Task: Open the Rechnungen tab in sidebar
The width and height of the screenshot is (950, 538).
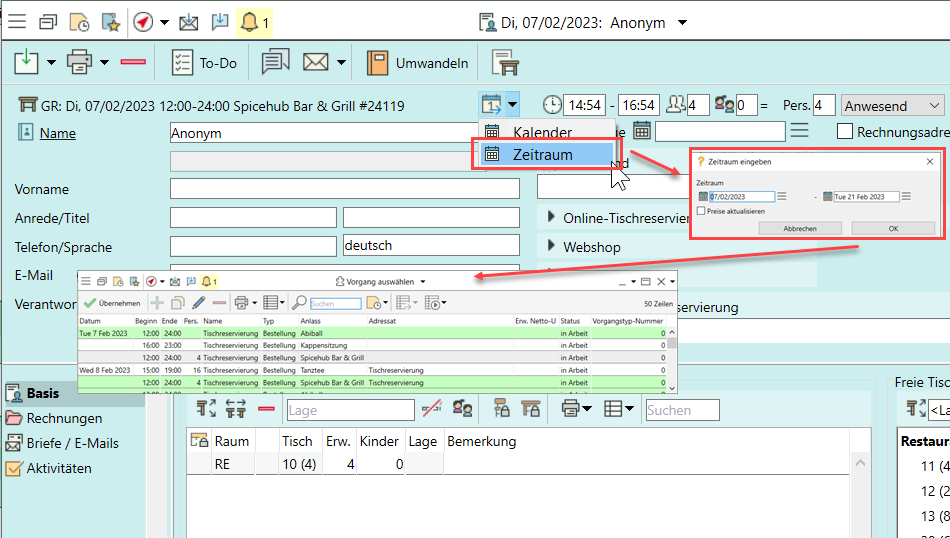Action: click(x=64, y=418)
